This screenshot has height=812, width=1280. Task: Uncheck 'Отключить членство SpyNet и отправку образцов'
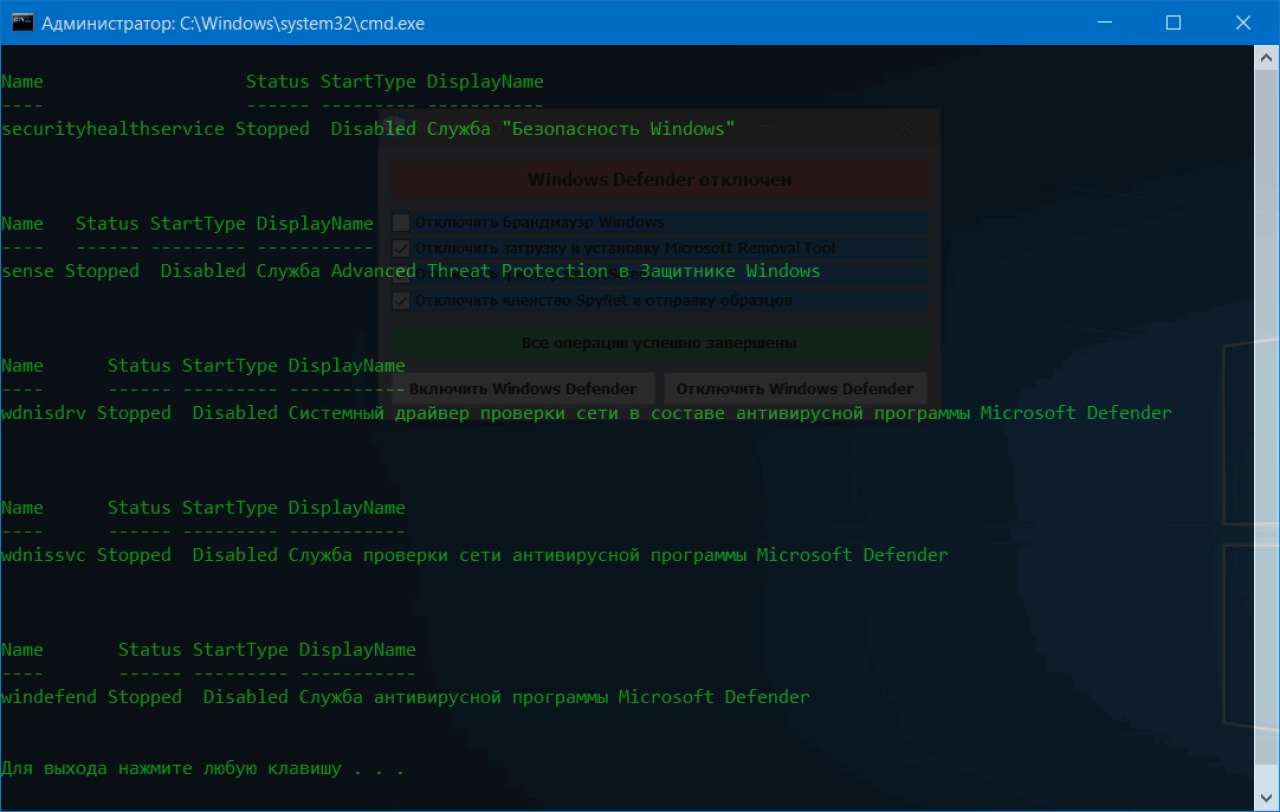pos(401,300)
